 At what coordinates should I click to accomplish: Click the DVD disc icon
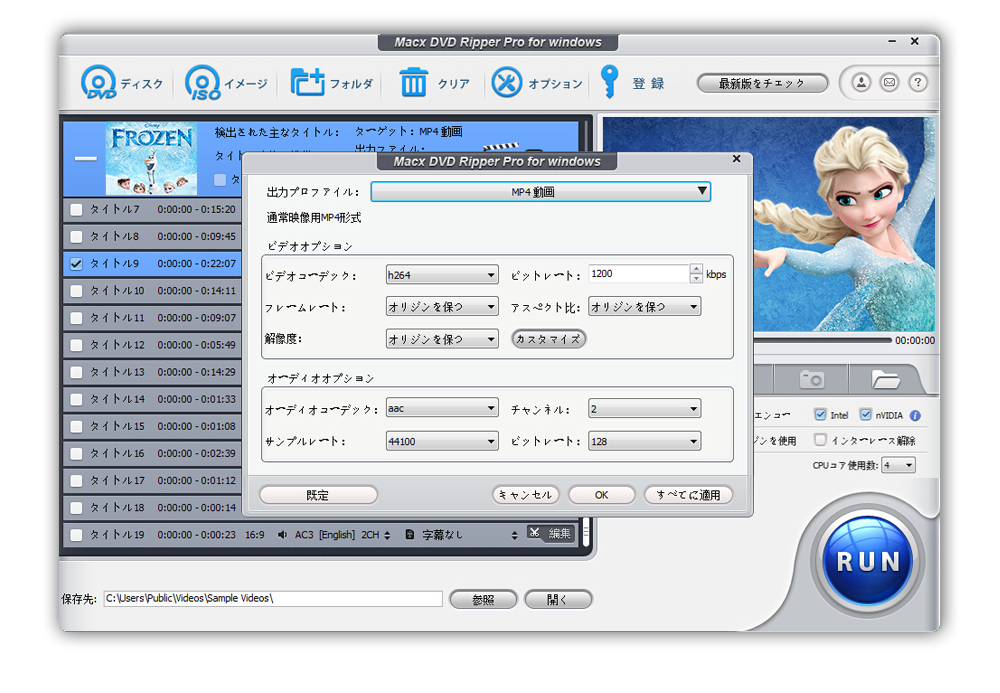tap(98, 82)
